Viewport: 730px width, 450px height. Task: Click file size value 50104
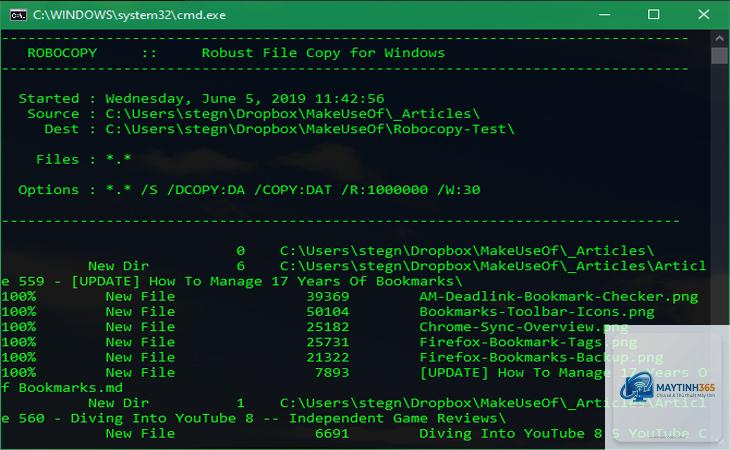[328, 312]
